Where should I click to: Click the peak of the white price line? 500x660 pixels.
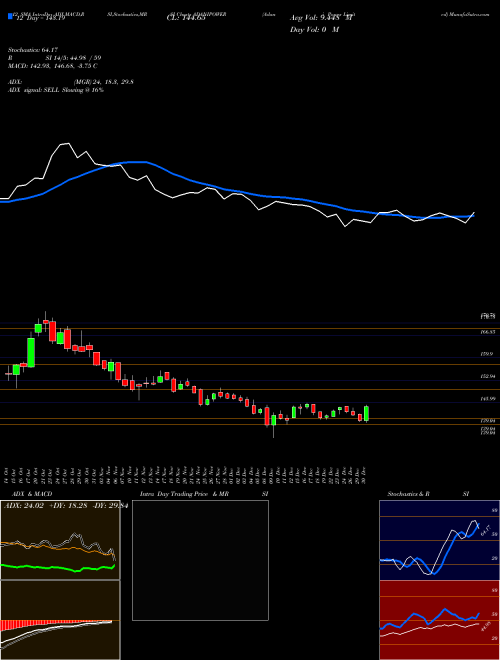point(68,144)
